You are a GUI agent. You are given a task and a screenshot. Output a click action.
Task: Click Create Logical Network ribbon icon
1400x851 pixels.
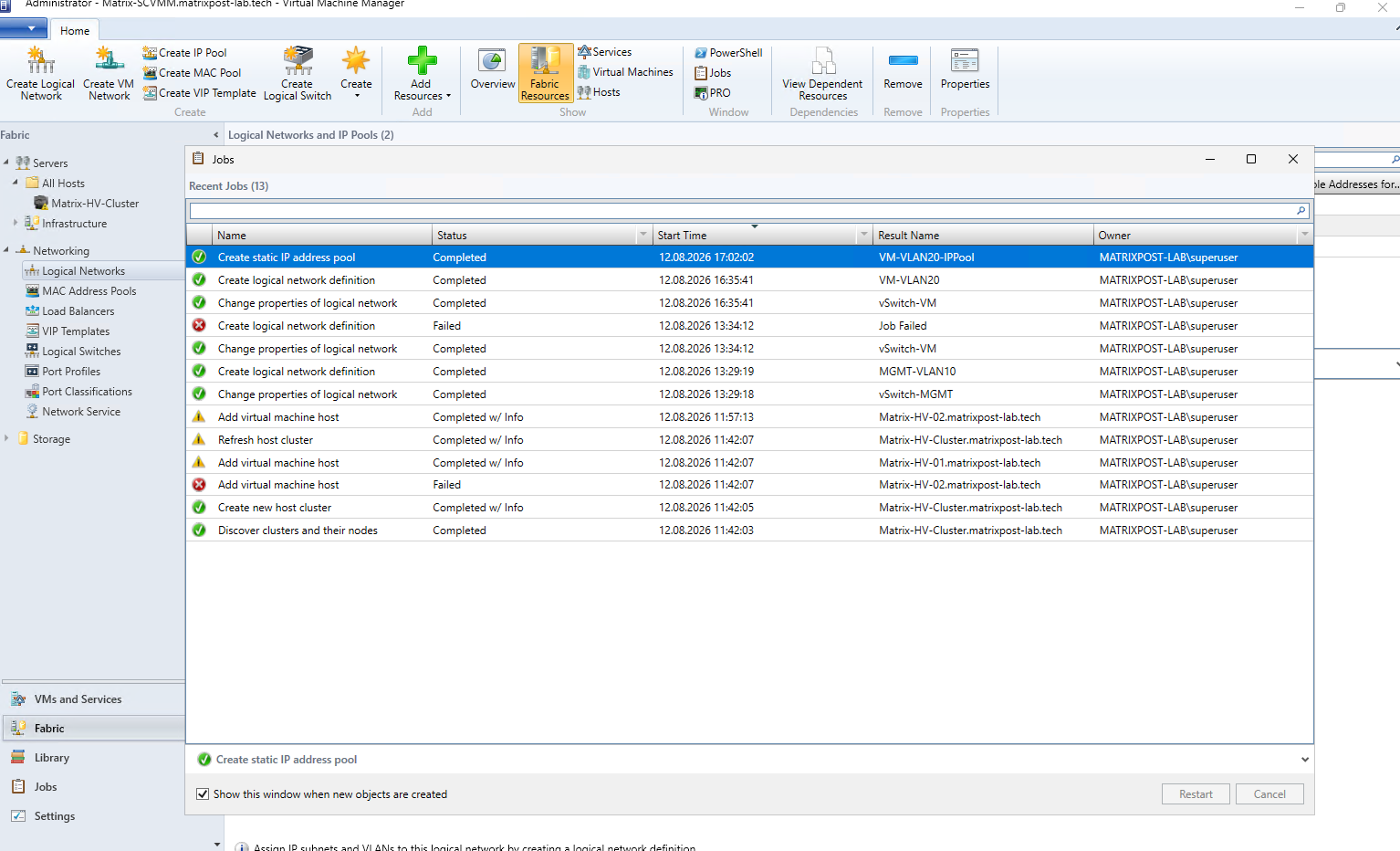pyautogui.click(x=40, y=73)
